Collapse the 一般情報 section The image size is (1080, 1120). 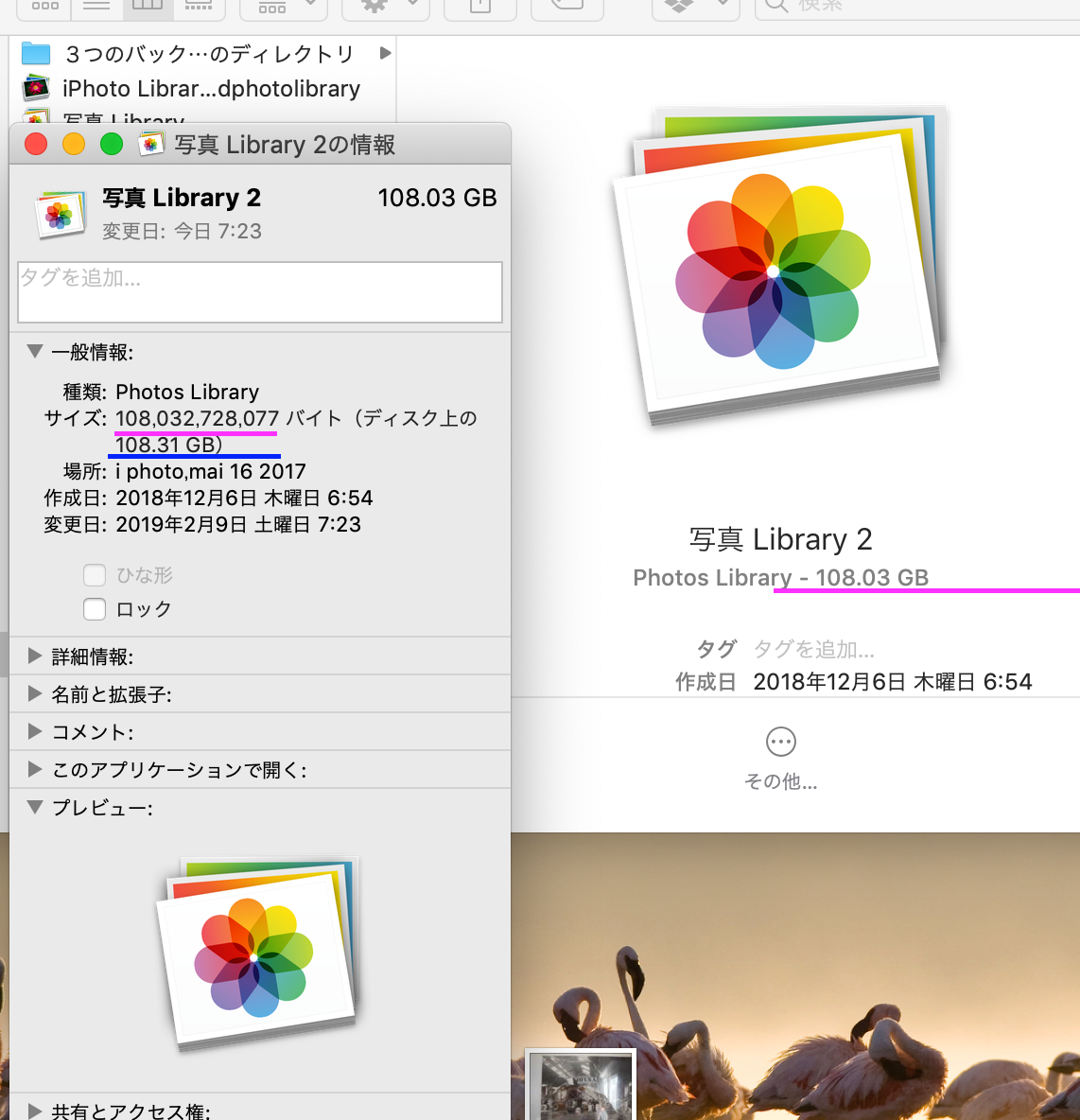click(34, 351)
